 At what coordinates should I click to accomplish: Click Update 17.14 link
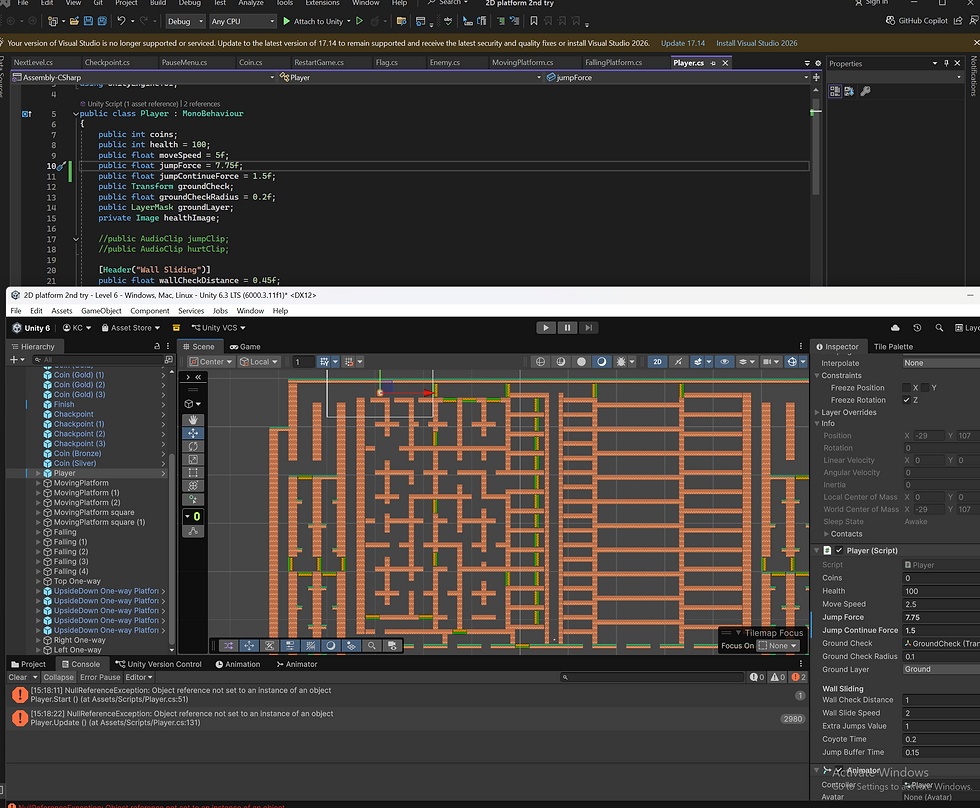tap(682, 43)
